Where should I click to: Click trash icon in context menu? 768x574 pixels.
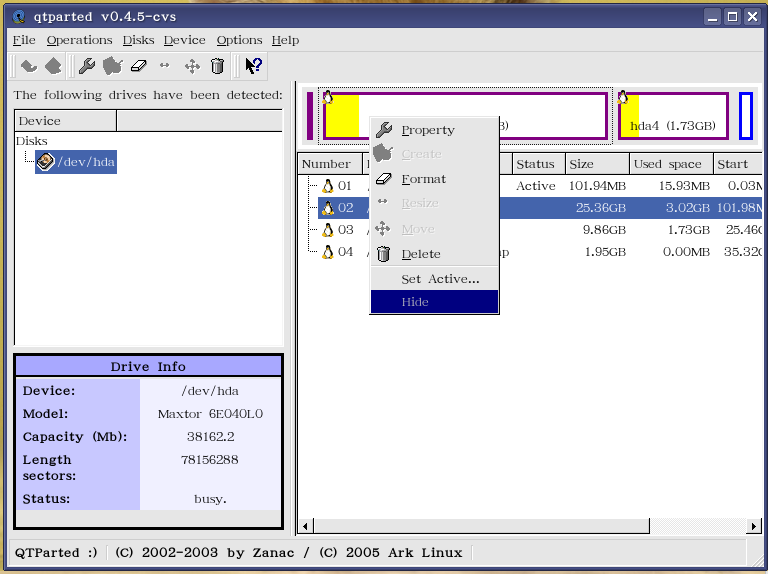(384, 254)
